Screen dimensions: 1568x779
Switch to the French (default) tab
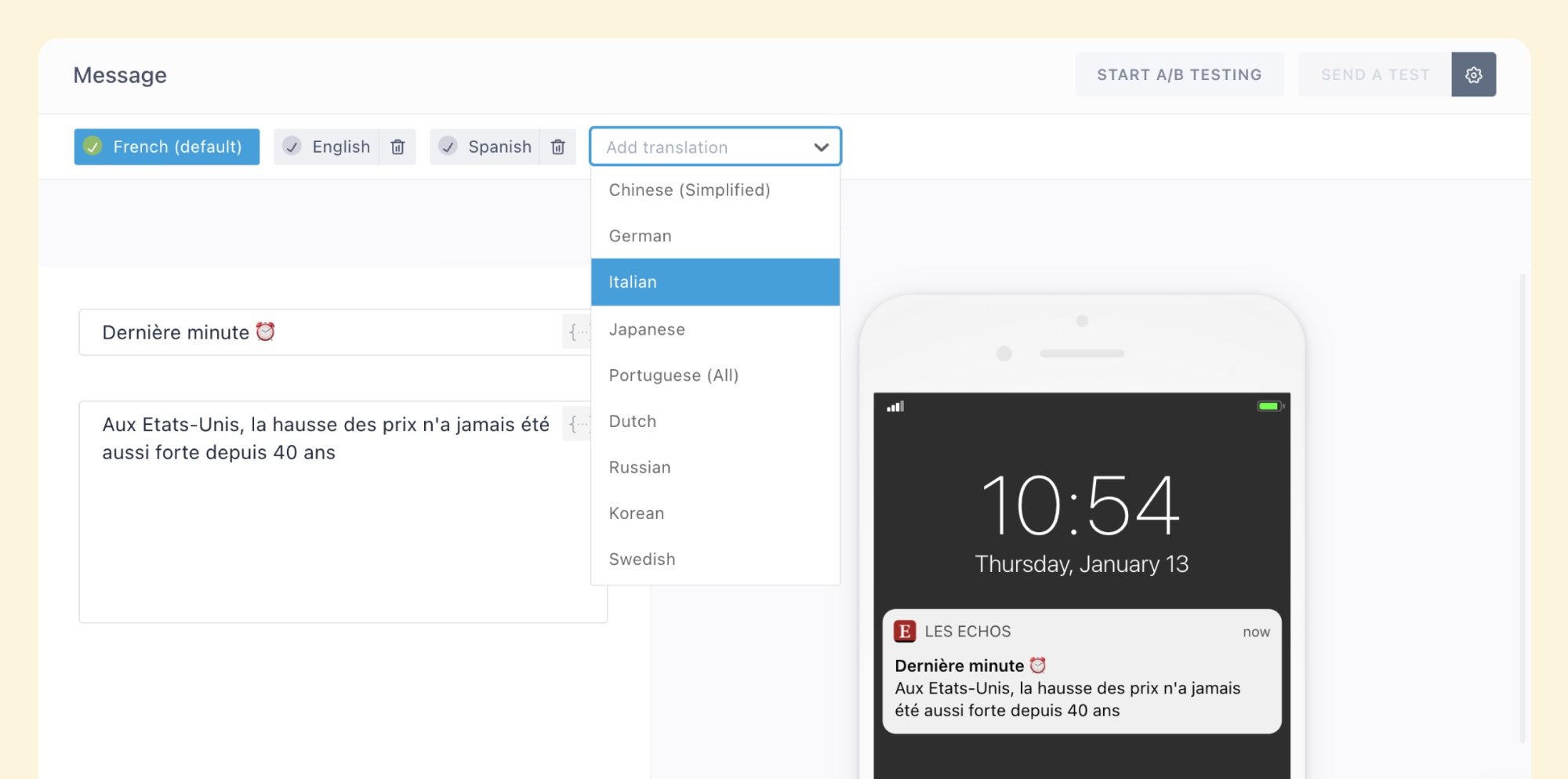point(167,147)
